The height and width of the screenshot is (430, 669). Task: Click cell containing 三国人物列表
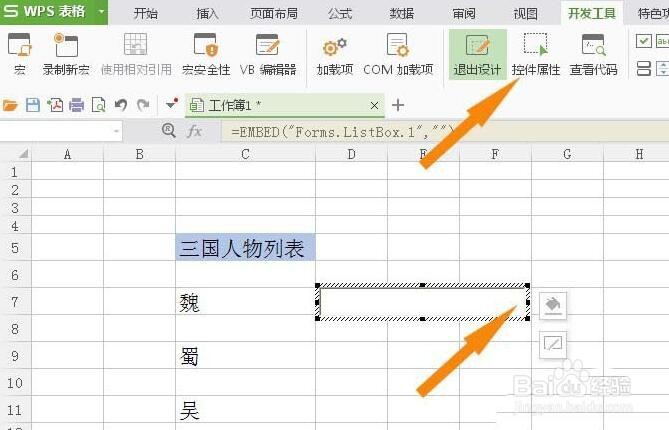[245, 247]
